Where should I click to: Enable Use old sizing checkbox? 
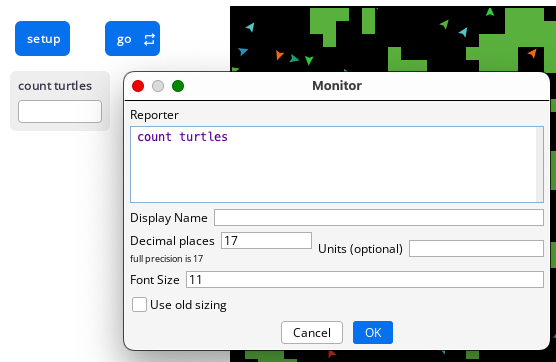click(x=139, y=305)
